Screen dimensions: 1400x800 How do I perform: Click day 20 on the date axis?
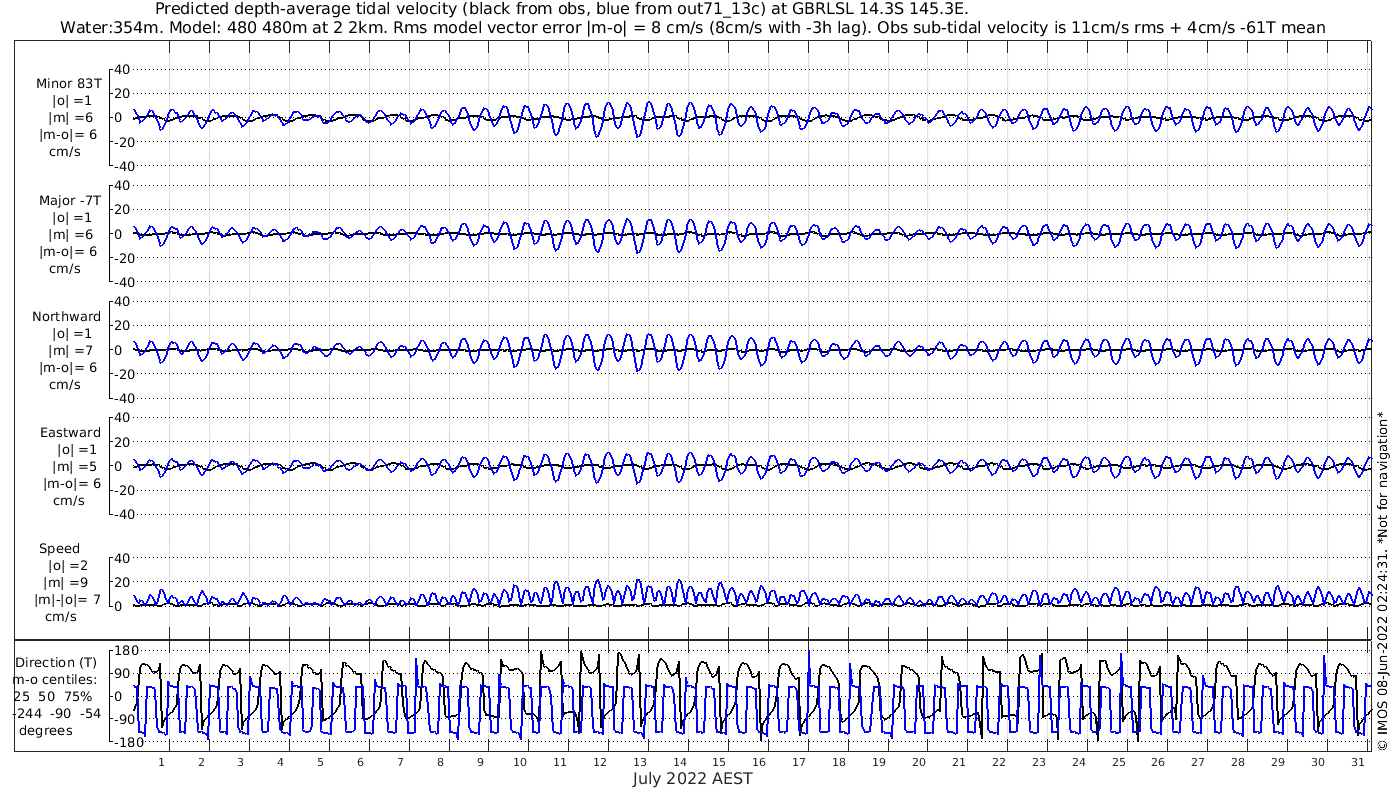click(x=919, y=762)
